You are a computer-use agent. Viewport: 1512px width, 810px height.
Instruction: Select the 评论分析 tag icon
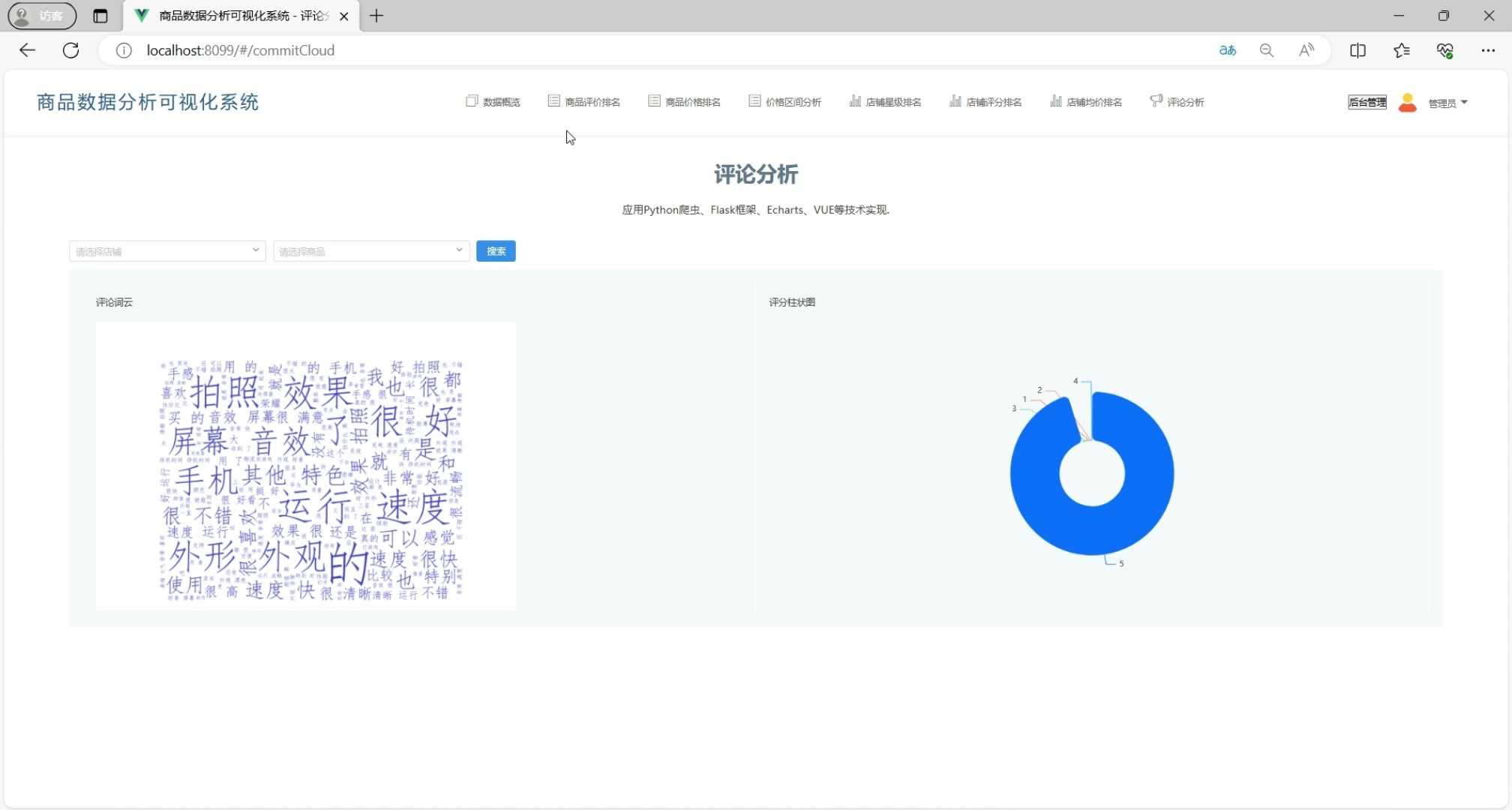tap(1155, 101)
